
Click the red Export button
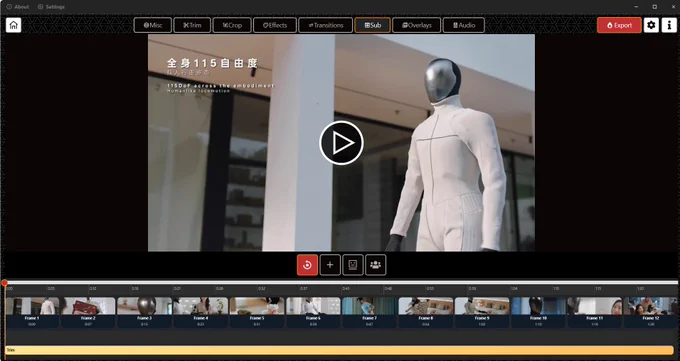coord(619,25)
